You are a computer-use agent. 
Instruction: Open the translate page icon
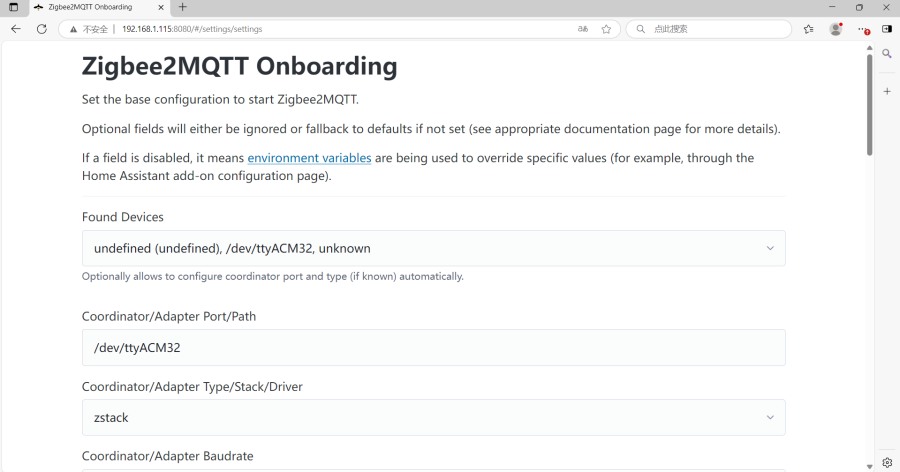pyautogui.click(x=583, y=29)
